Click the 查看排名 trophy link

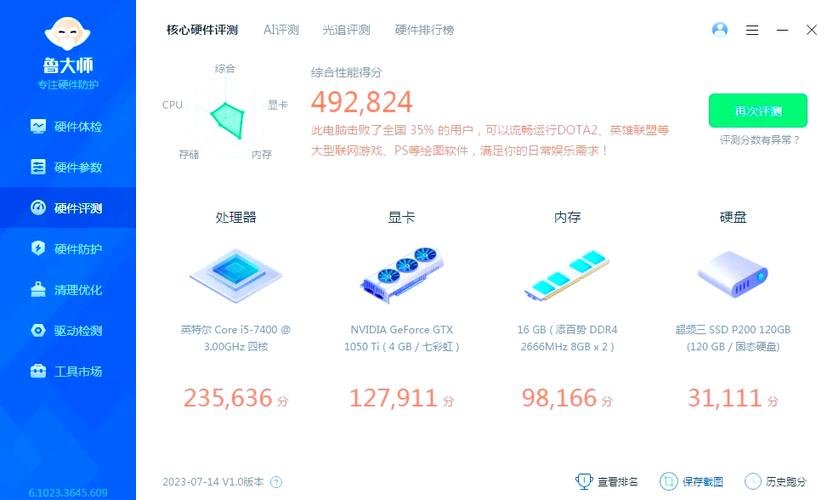607,481
